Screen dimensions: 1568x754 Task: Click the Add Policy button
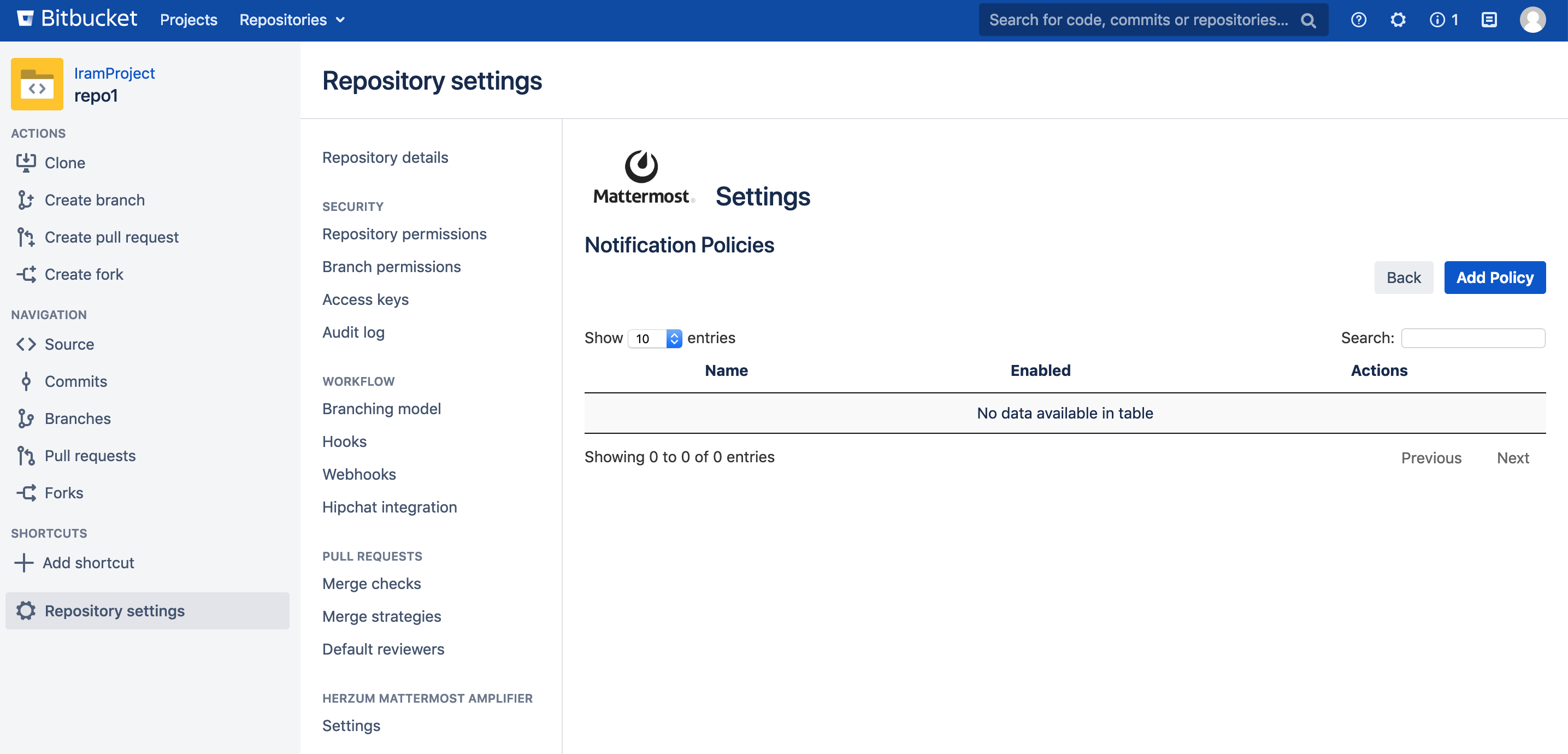[1494, 278]
